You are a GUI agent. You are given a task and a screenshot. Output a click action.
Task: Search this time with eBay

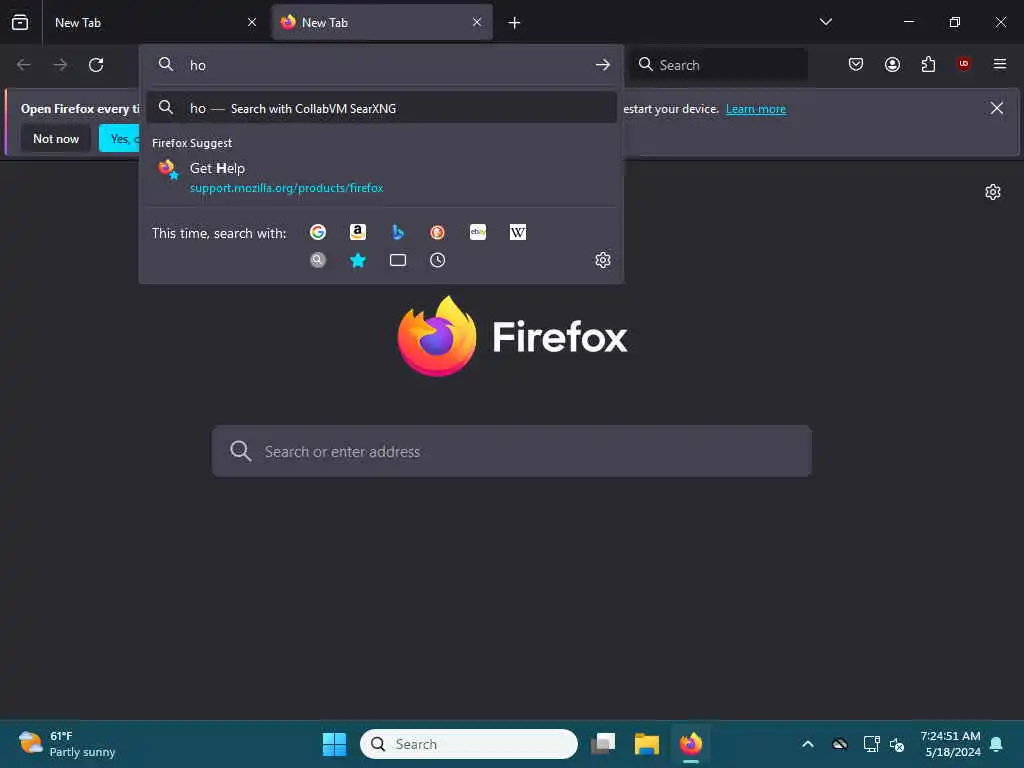478,232
